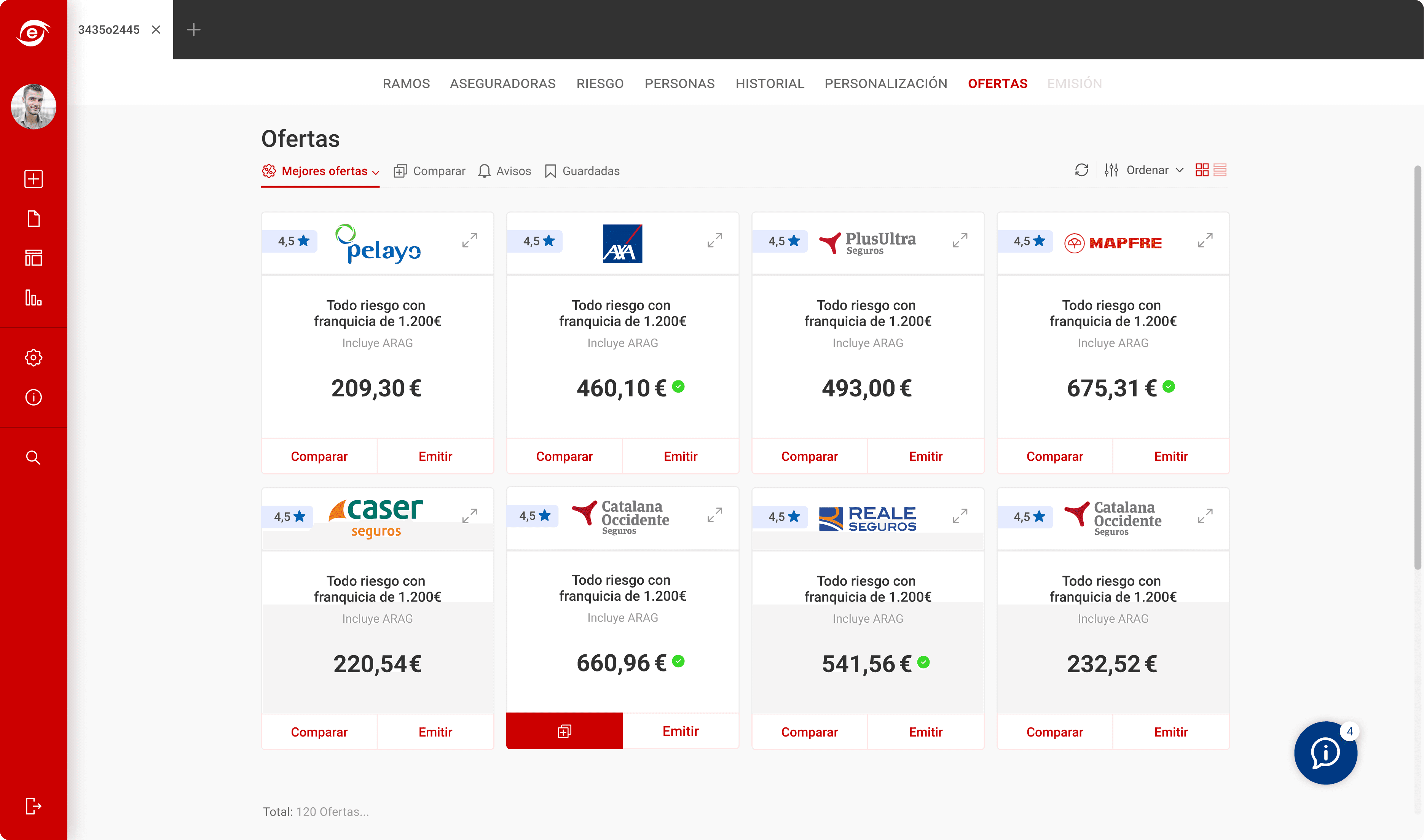Open the layout table icon in sidebar
Viewport: 1424px width, 840px height.
coord(33,258)
